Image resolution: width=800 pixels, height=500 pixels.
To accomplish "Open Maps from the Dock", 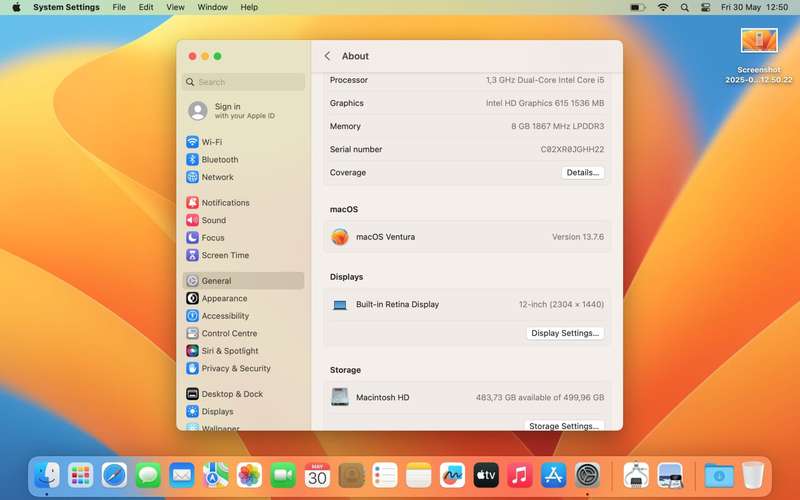I will pos(216,476).
